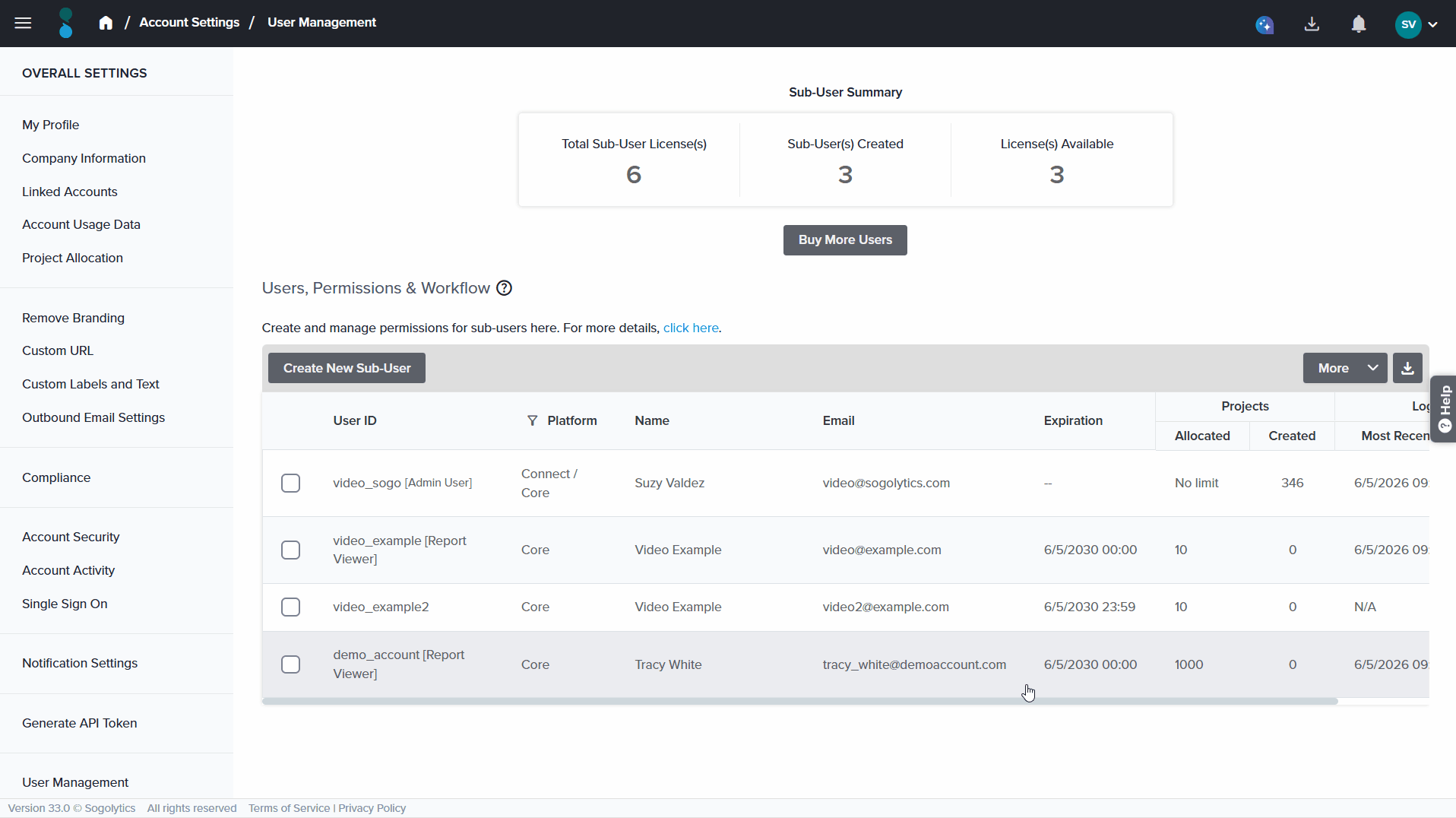Screen dimensions: 1456x818
Task: Click the Buy More Users button
Action: (845, 240)
